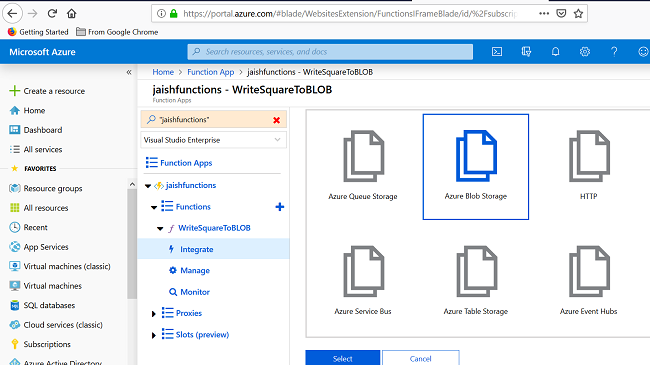650x365 pixels.
Task: Go to Function App breadcrumb link
Action: 211,72
